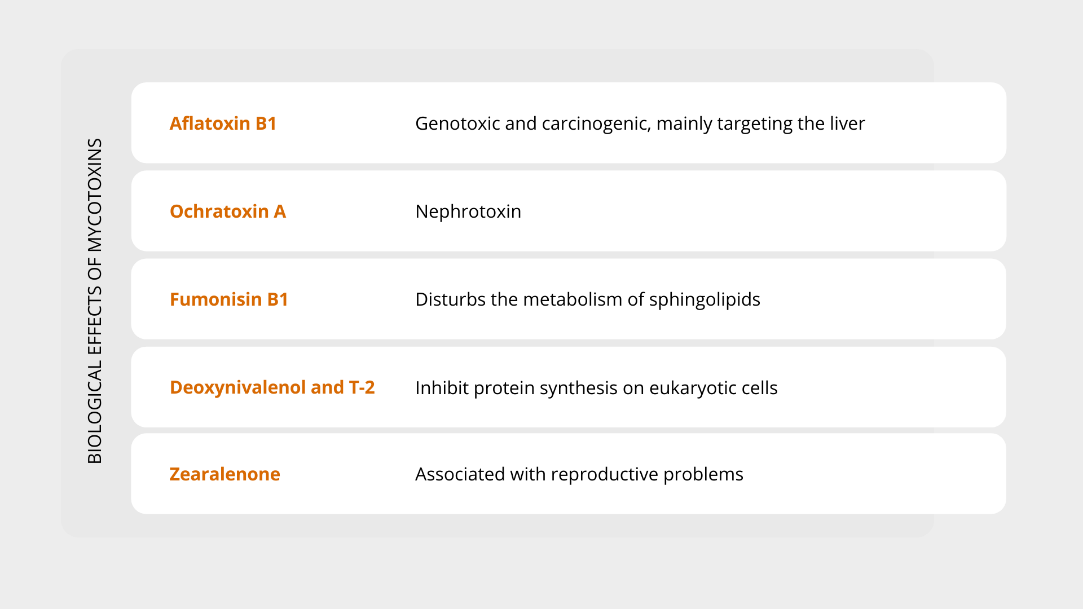The width and height of the screenshot is (1083, 609).
Task: Click the Fumonisin B1 title
Action: tap(229, 299)
